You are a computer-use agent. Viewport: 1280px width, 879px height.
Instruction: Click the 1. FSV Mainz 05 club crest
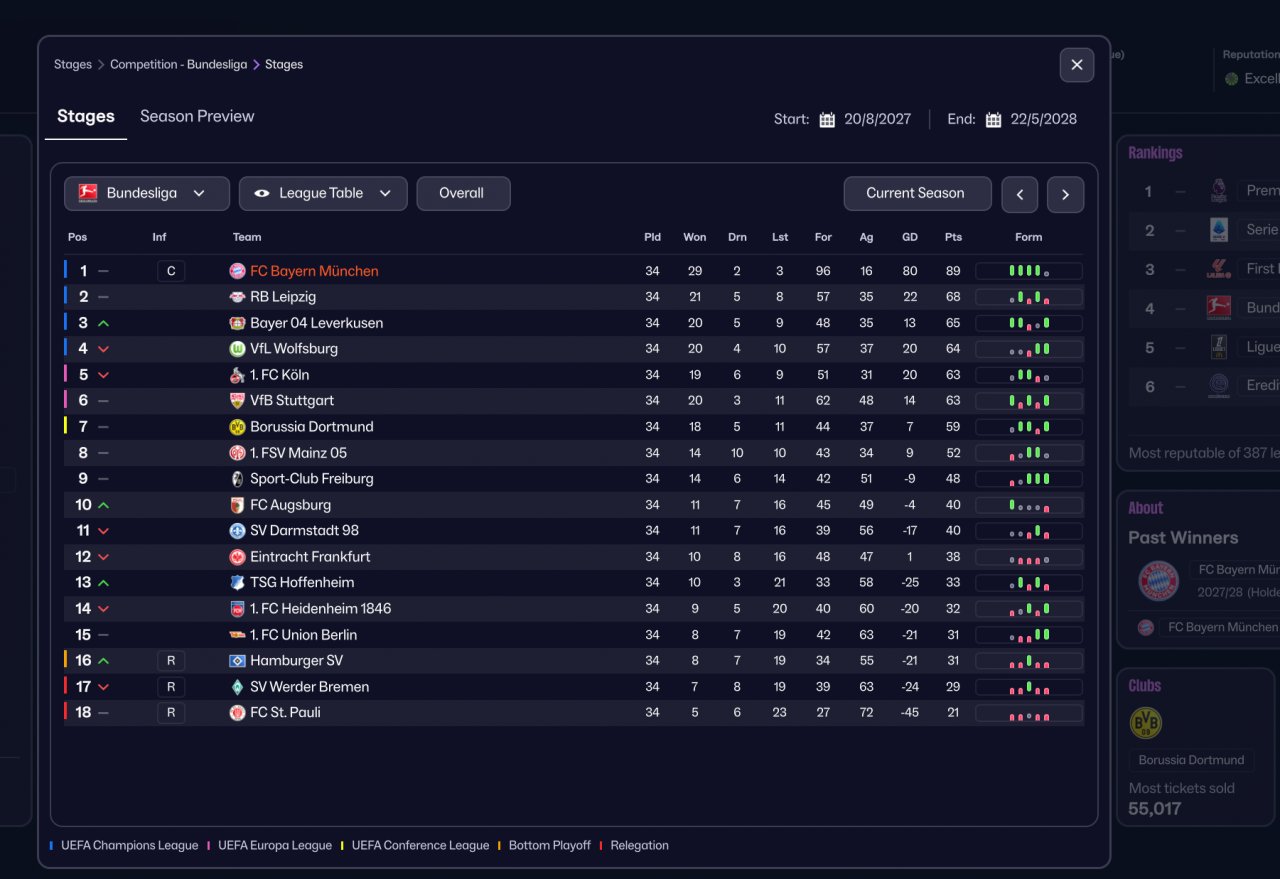(x=237, y=453)
